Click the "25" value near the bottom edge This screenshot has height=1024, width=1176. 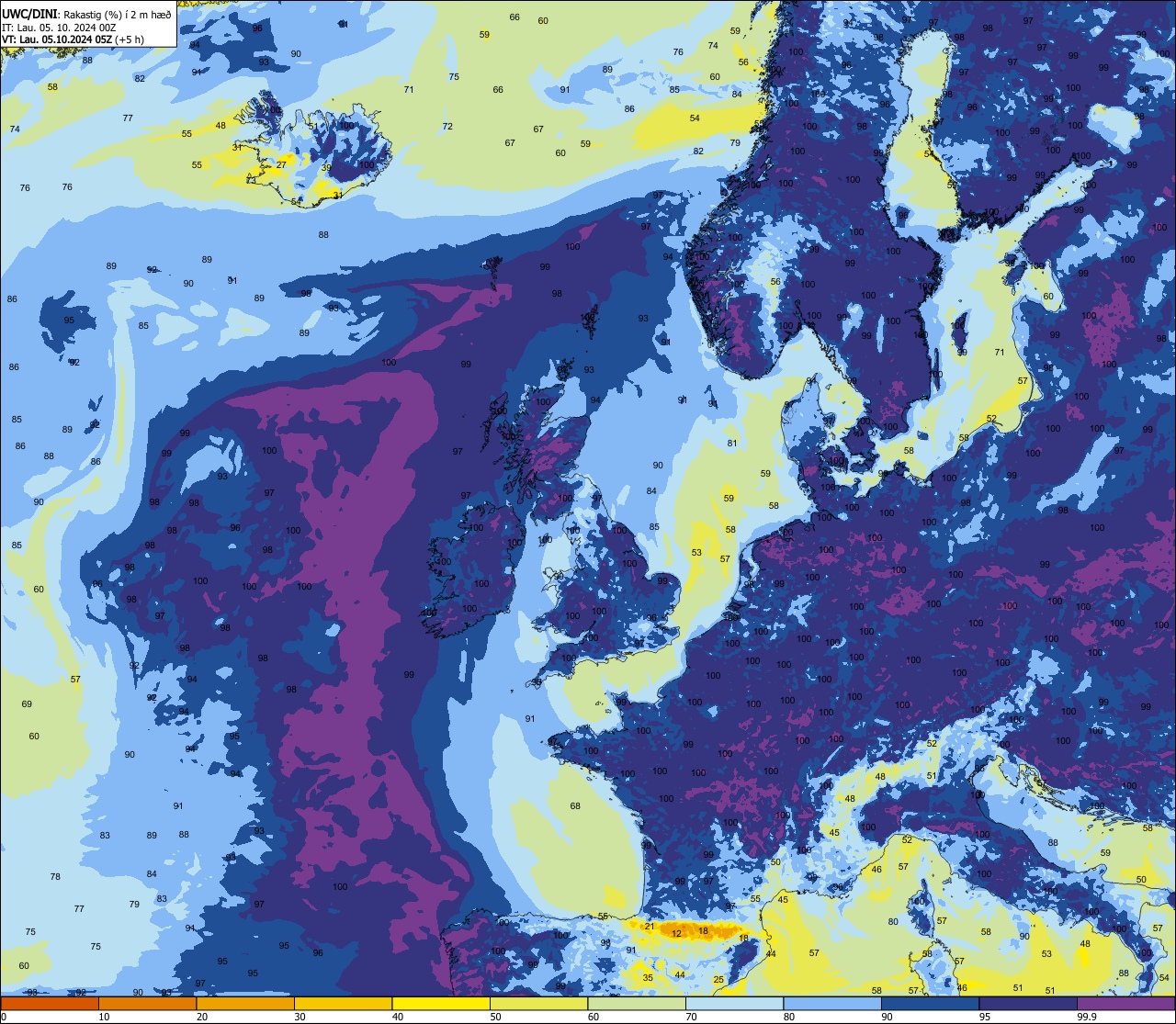coord(718,980)
